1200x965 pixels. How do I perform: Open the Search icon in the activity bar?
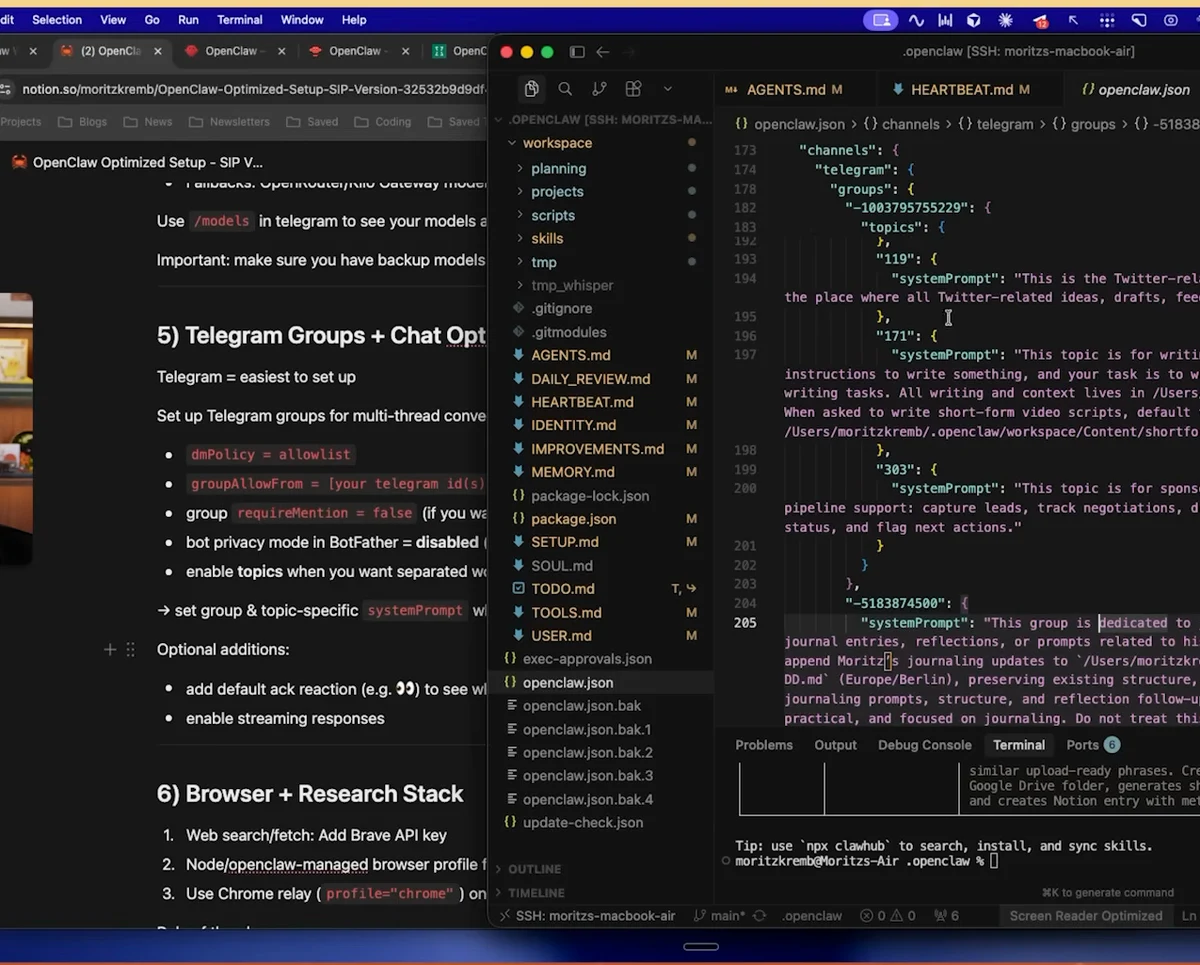tap(565, 88)
